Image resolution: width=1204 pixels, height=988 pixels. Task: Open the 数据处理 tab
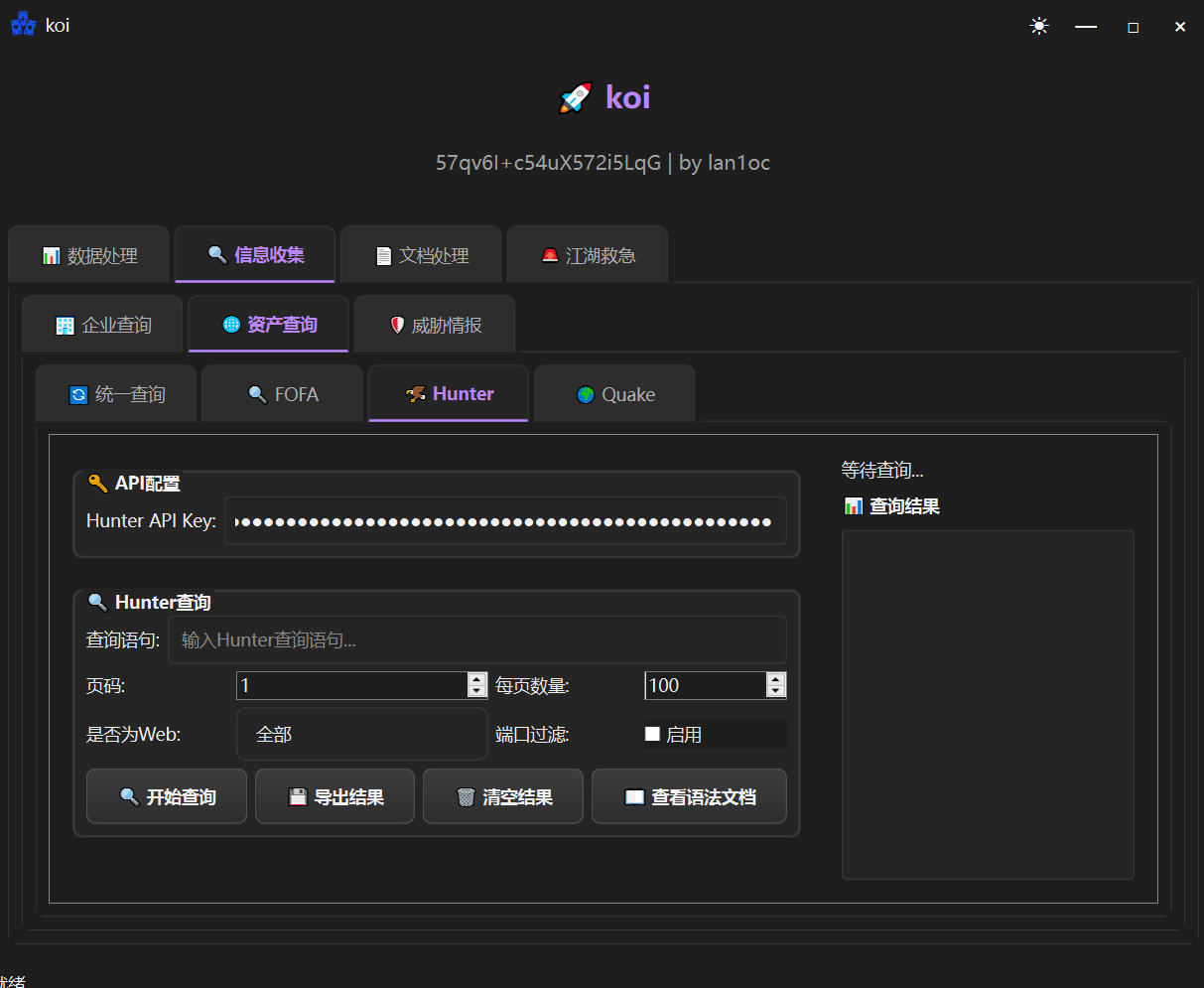[90, 255]
